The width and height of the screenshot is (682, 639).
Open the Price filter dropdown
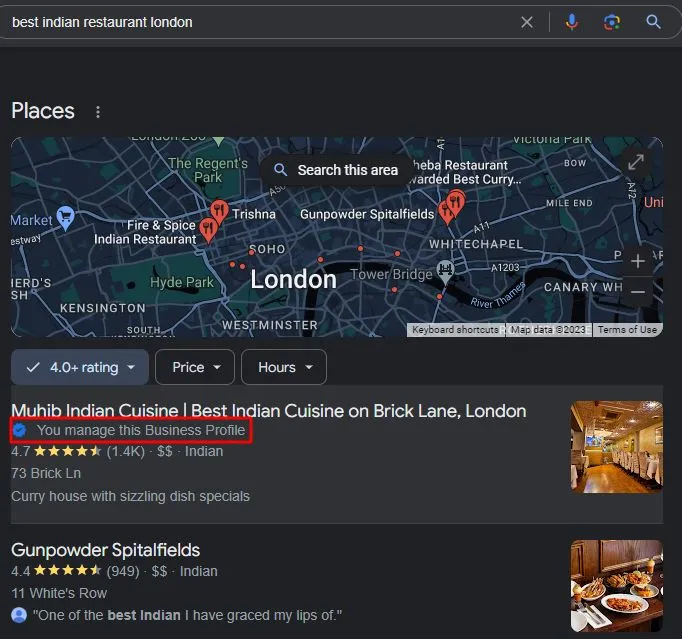(x=195, y=367)
